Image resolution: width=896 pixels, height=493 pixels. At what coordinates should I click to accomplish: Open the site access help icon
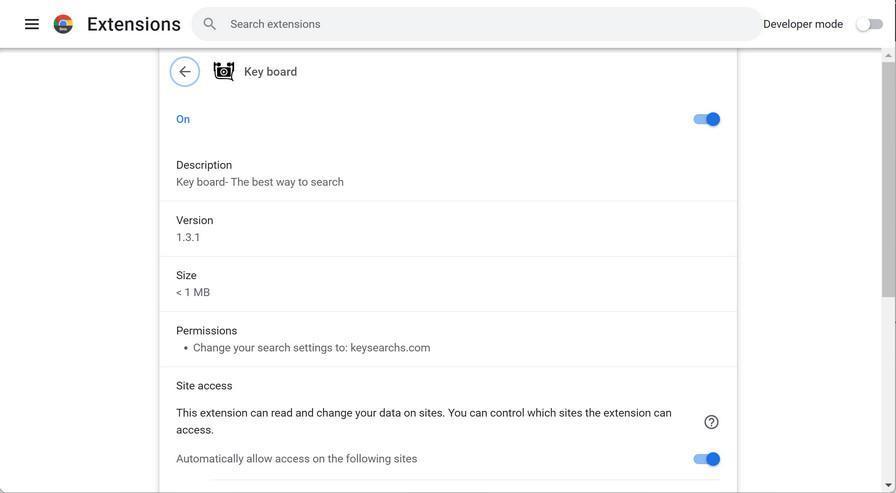(711, 422)
